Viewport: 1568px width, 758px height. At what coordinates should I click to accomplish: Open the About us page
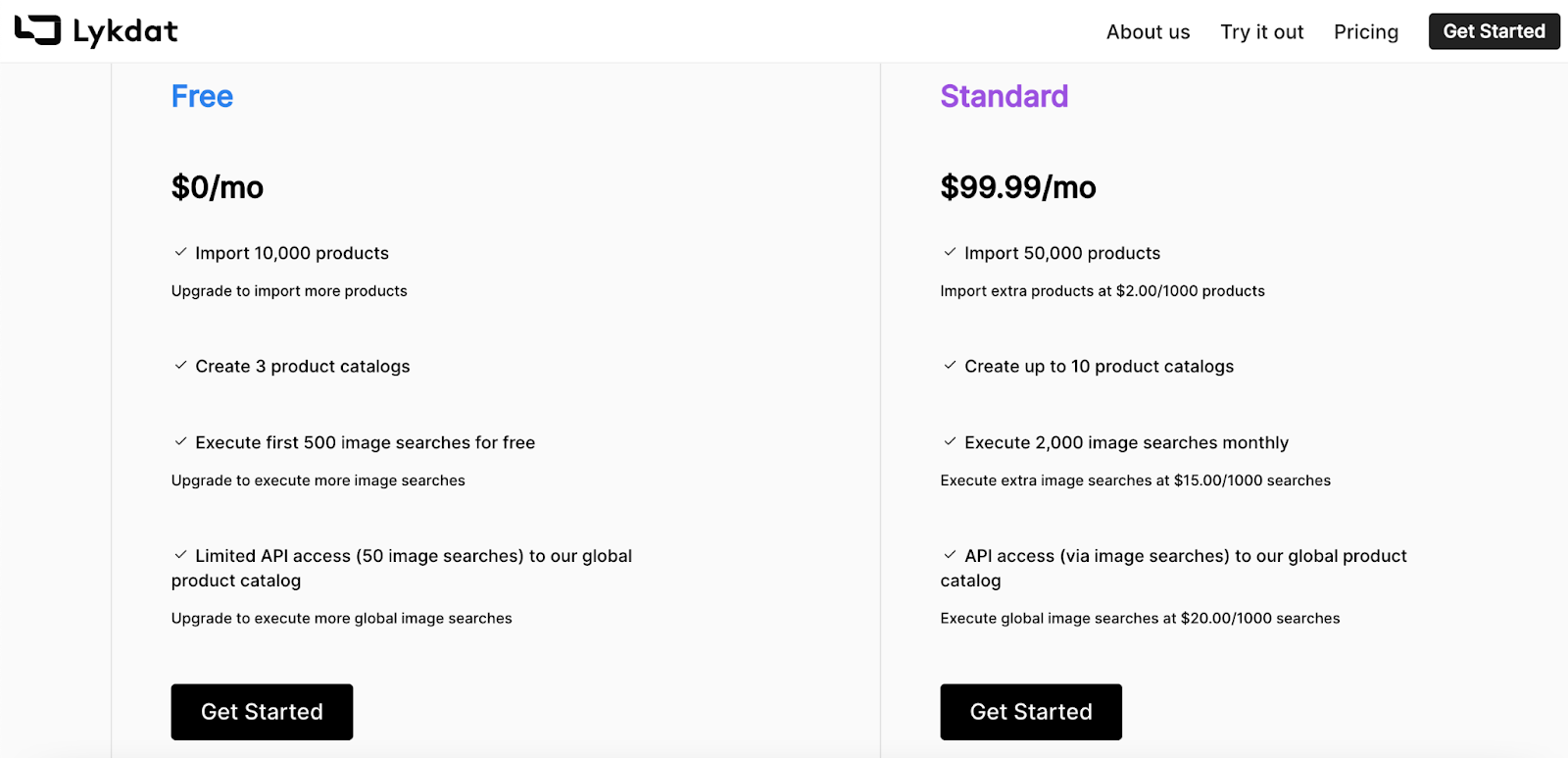tap(1148, 31)
